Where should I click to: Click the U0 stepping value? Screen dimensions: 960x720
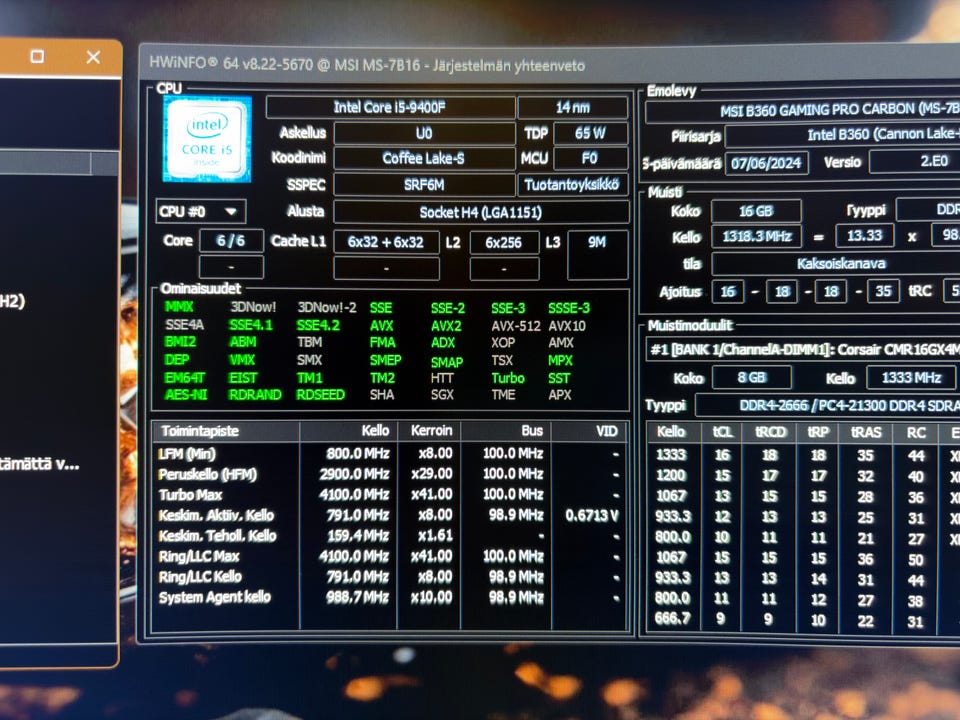click(x=424, y=133)
